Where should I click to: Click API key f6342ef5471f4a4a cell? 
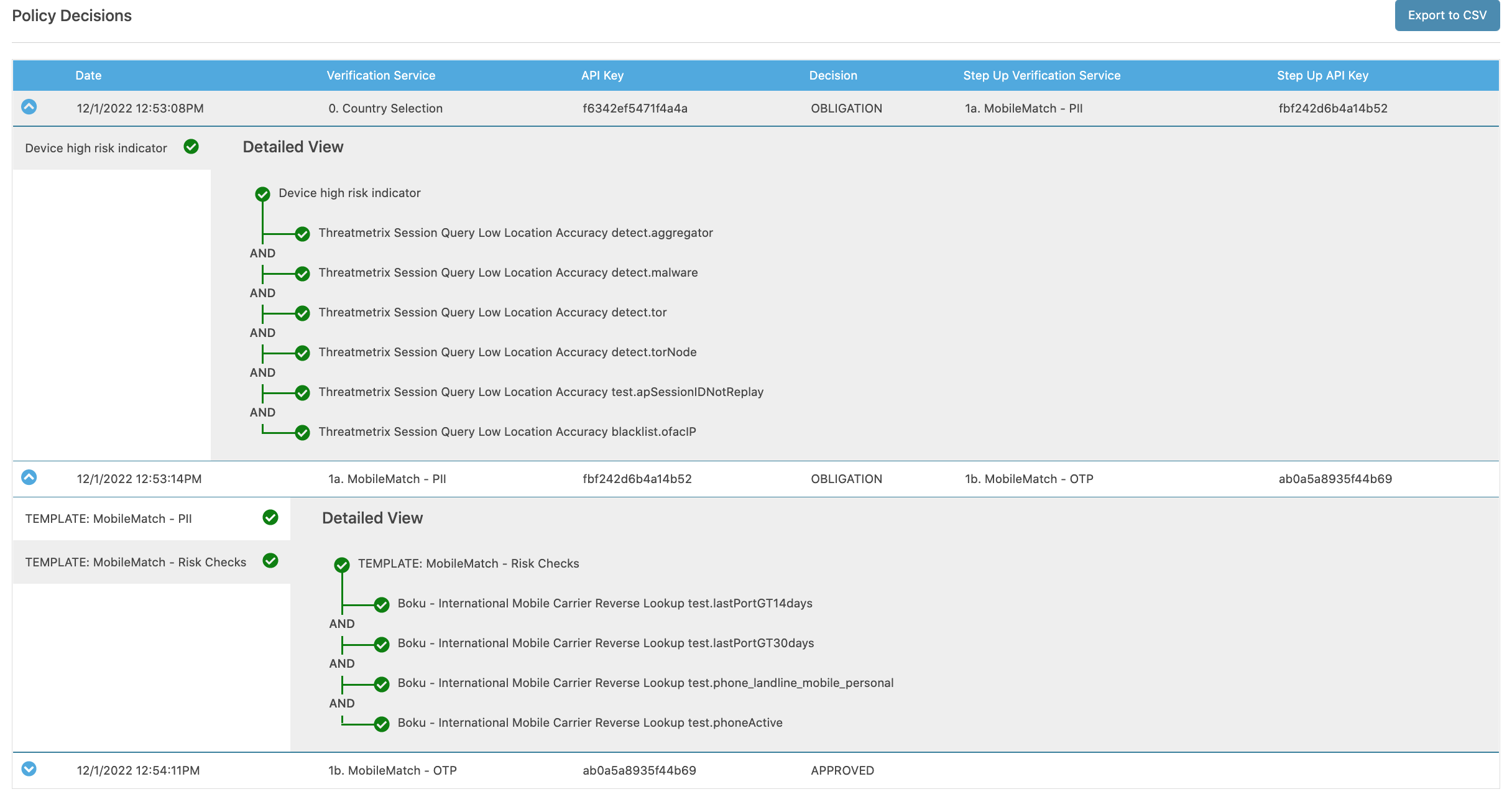(635, 108)
